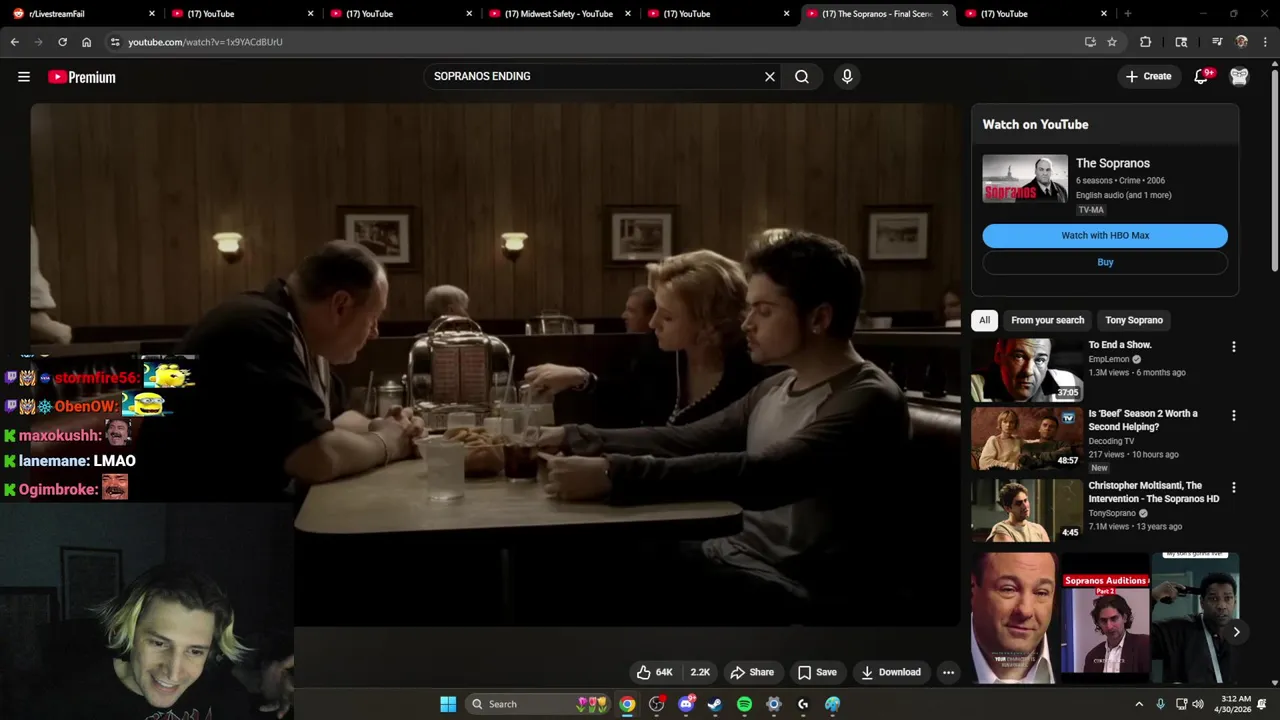Switch to Midwest Safety YouTube tab
The image size is (1280, 720).
coord(559,14)
